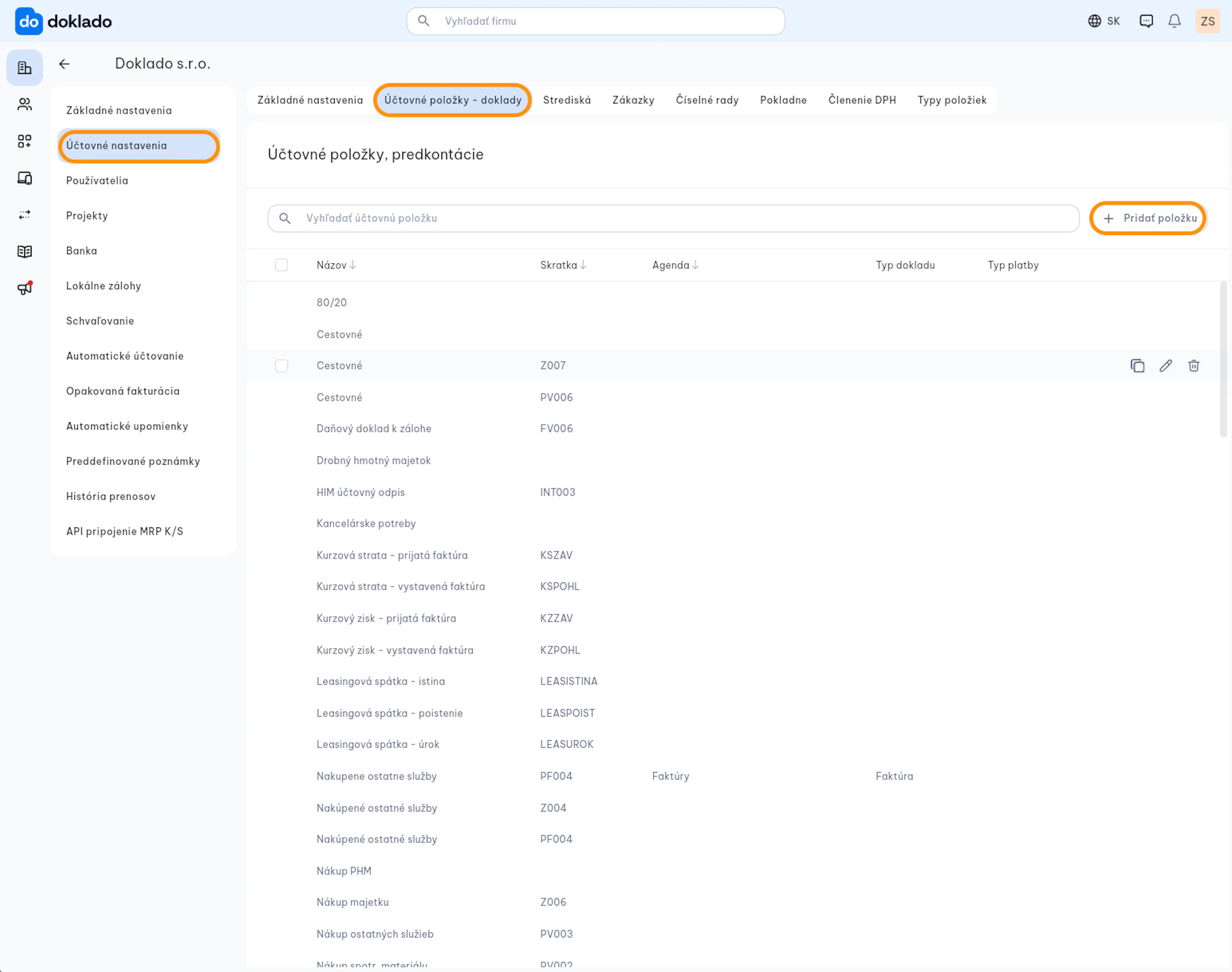The image size is (1232, 972).
Task: Open Účtovné nastavenia in side menu
Action: (139, 146)
